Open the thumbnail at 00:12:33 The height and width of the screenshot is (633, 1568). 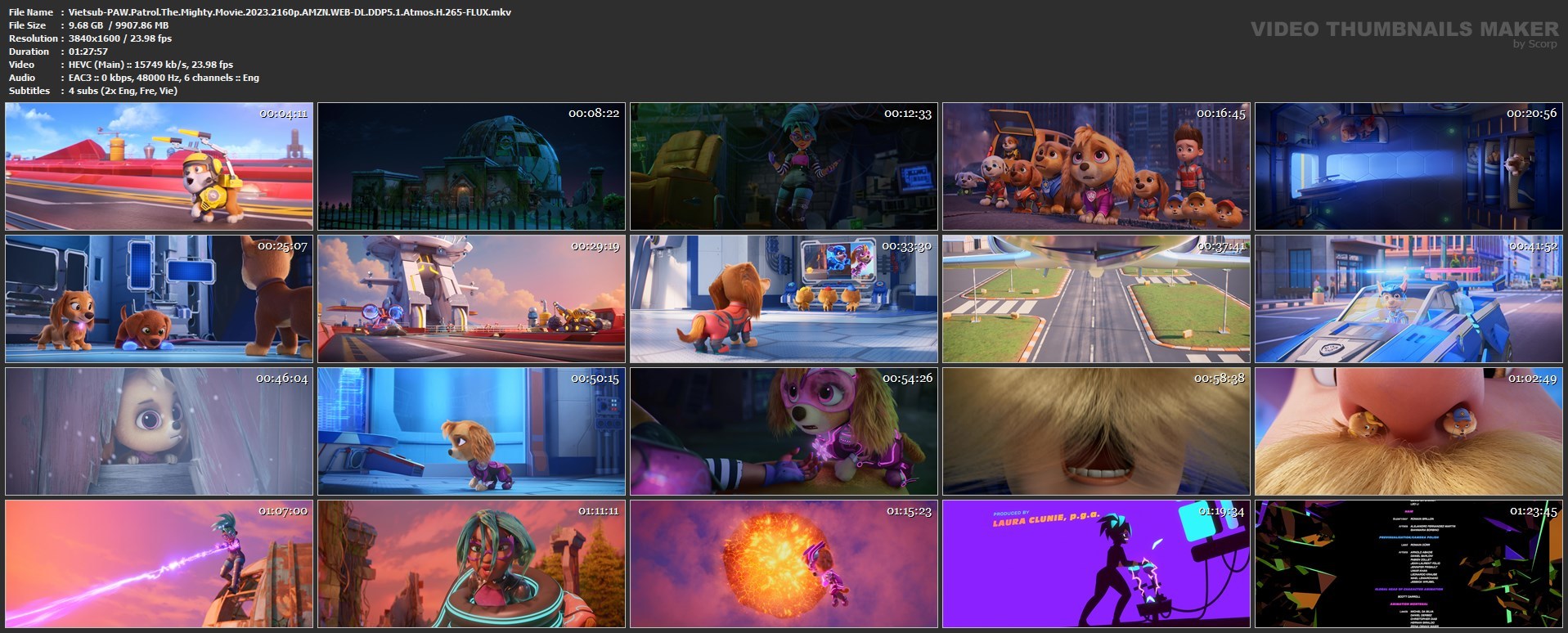pos(784,166)
